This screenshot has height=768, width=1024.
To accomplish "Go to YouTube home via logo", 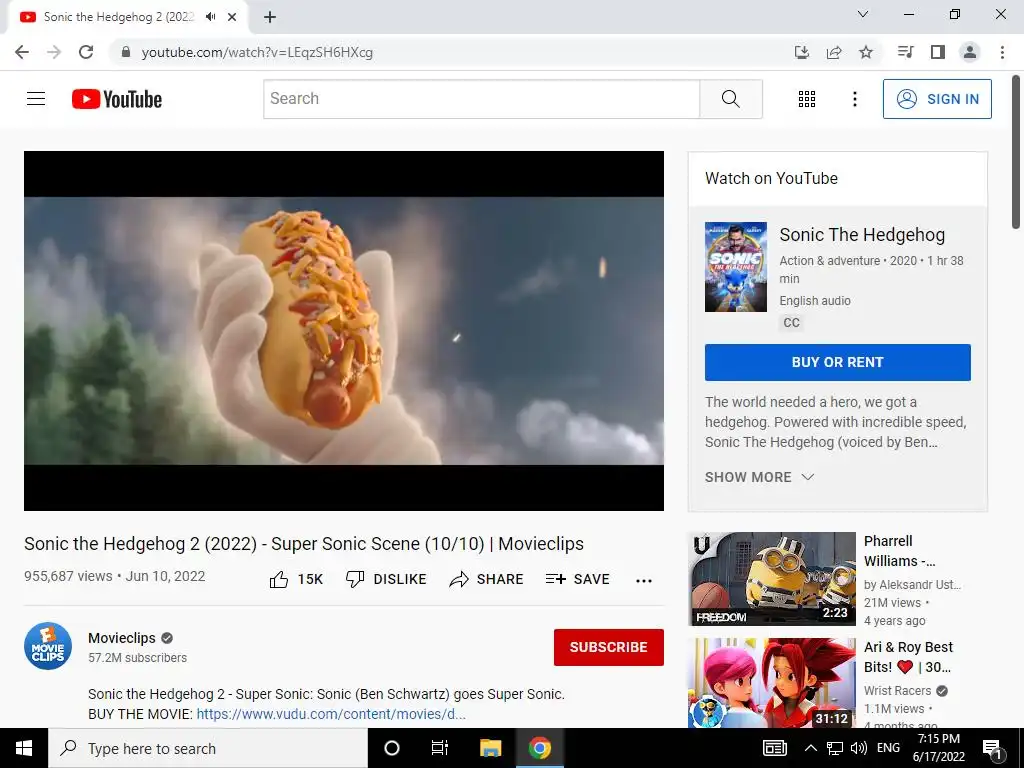I will click(x=117, y=99).
